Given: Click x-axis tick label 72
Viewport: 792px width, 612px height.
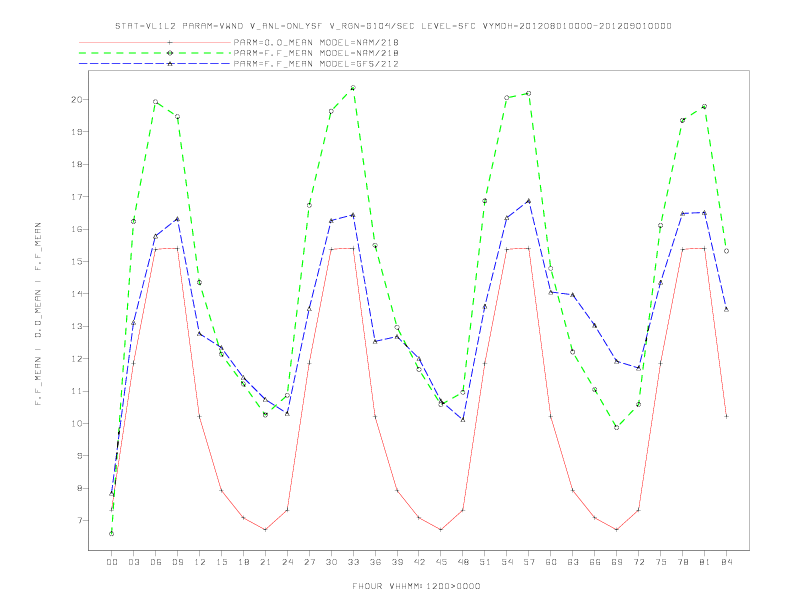Looking at the screenshot, I should pos(638,562).
